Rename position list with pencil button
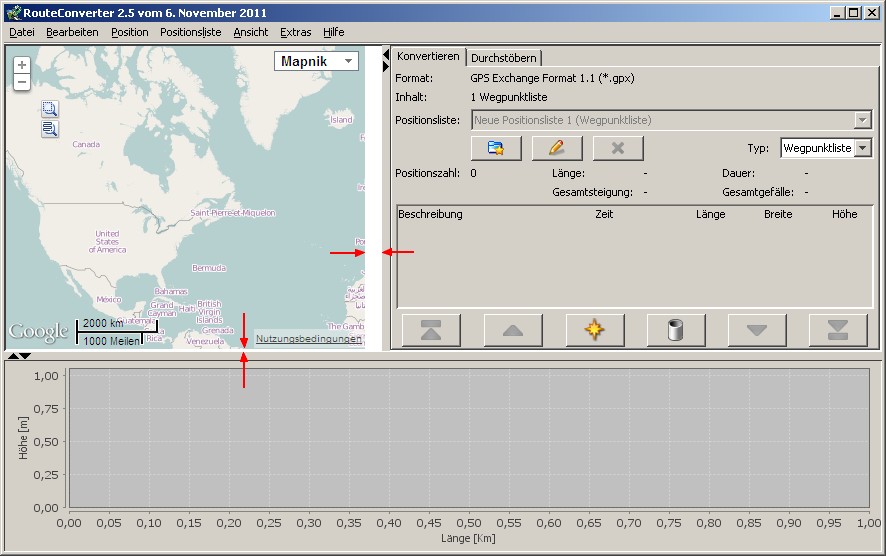Screen dimensions: 886x556 (x=557, y=148)
